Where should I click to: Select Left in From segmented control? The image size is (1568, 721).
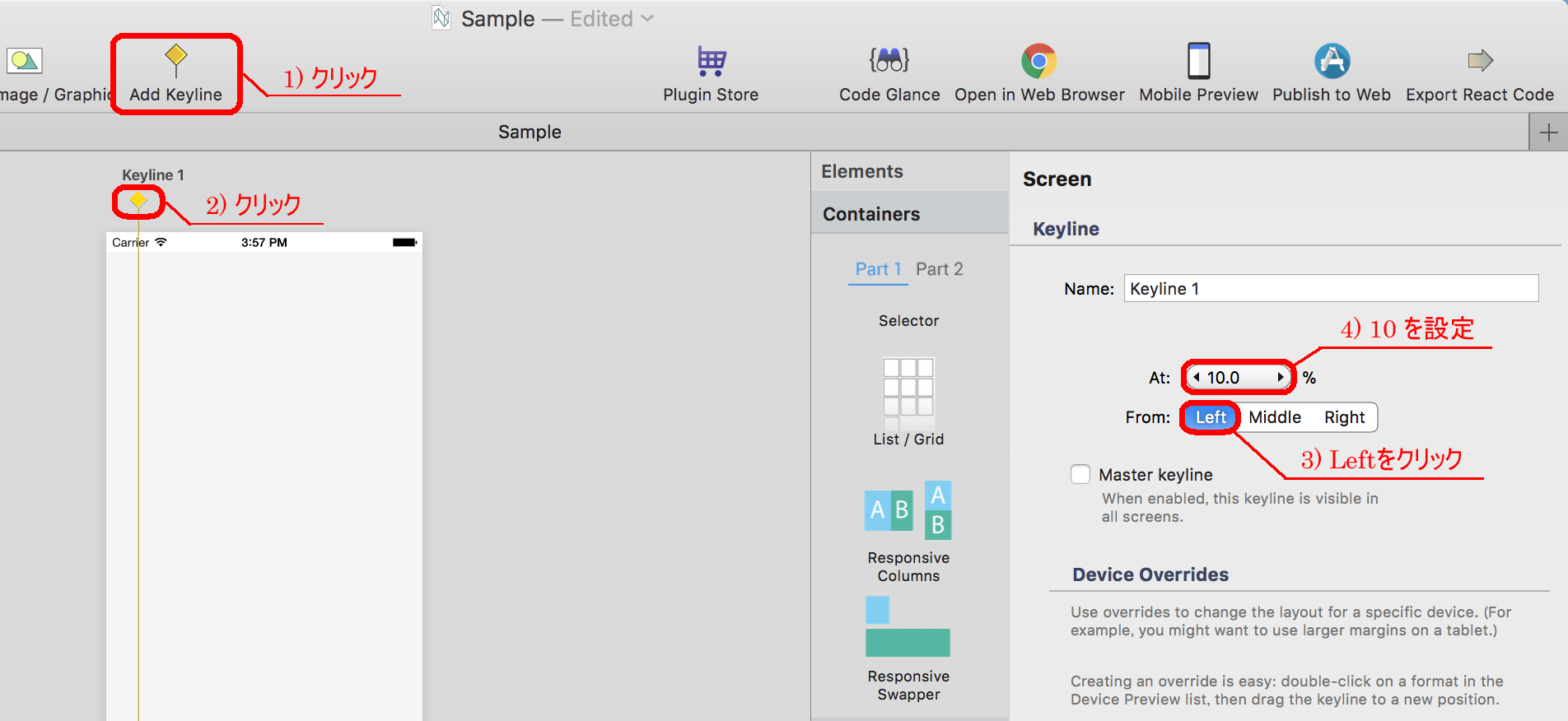(1211, 417)
